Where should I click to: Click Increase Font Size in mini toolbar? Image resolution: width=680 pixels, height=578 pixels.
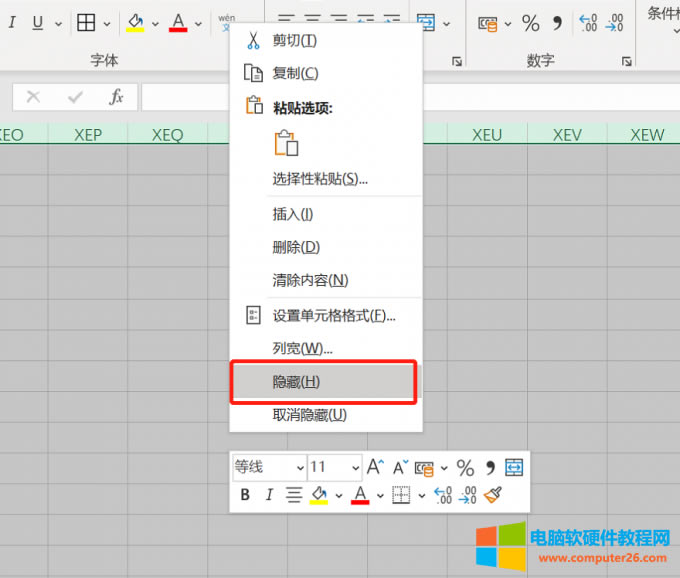point(375,467)
